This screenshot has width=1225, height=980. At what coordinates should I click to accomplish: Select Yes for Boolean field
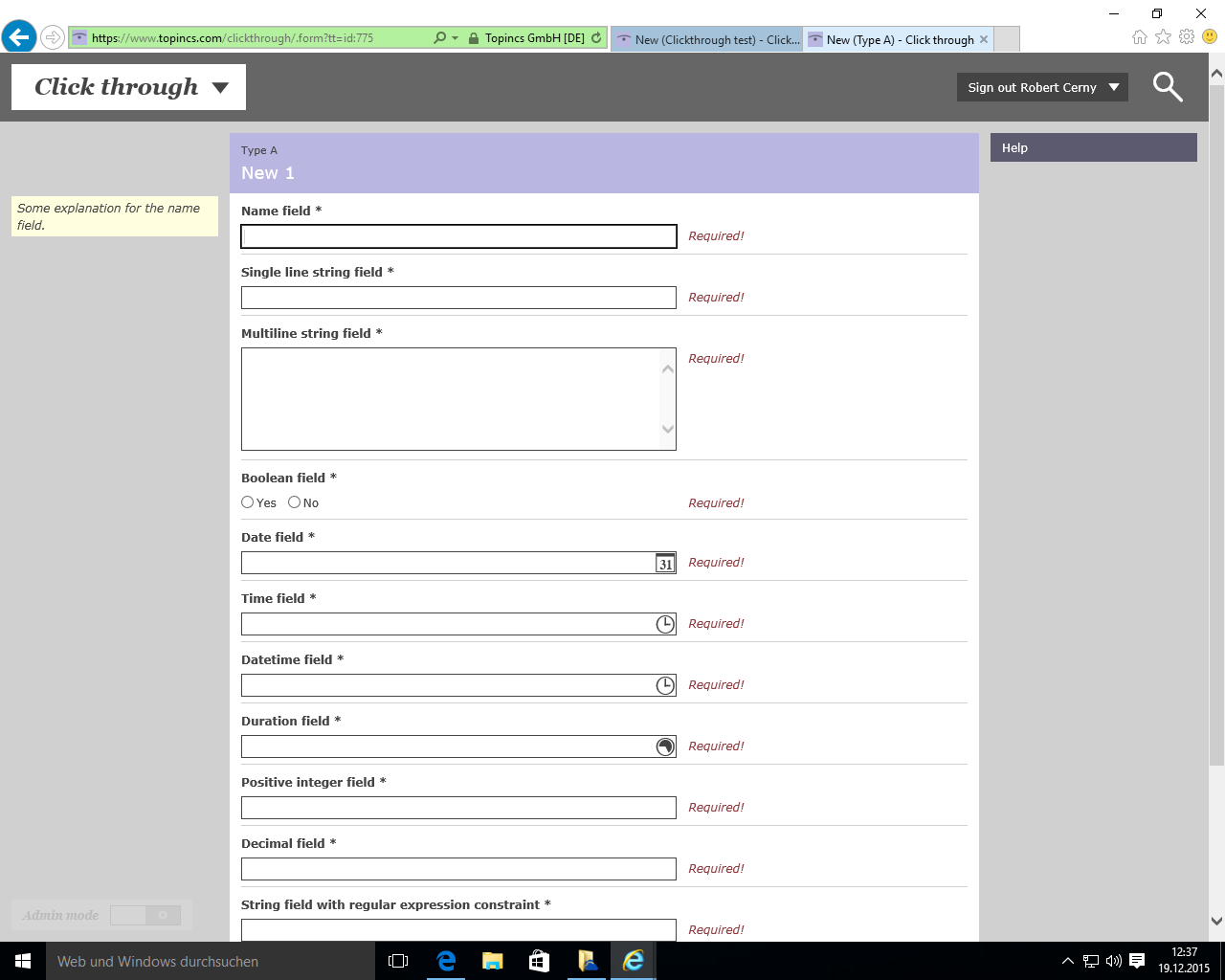(x=248, y=502)
